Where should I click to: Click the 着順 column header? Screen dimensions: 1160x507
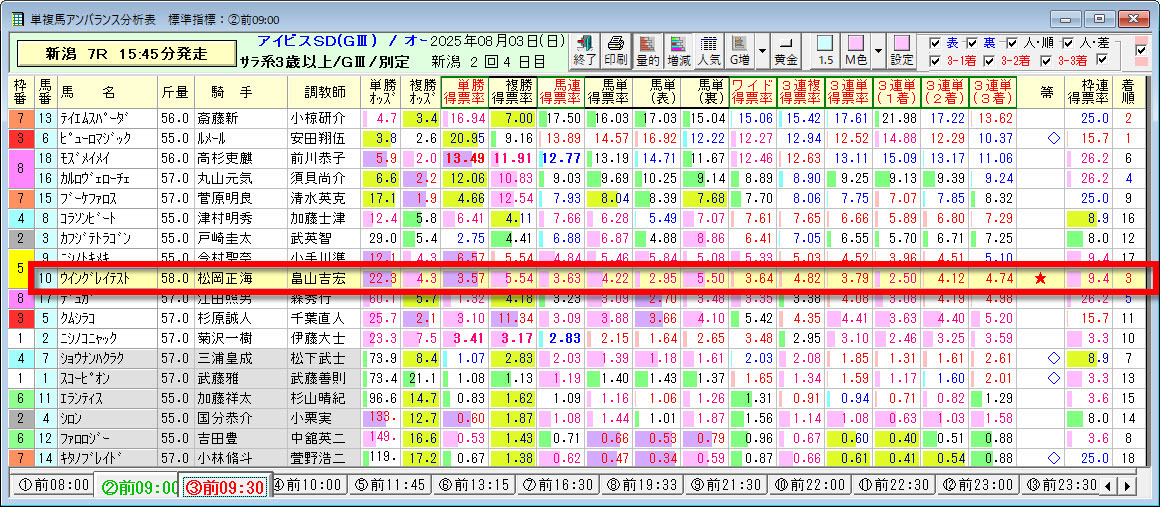pyautogui.click(x=1128, y=91)
